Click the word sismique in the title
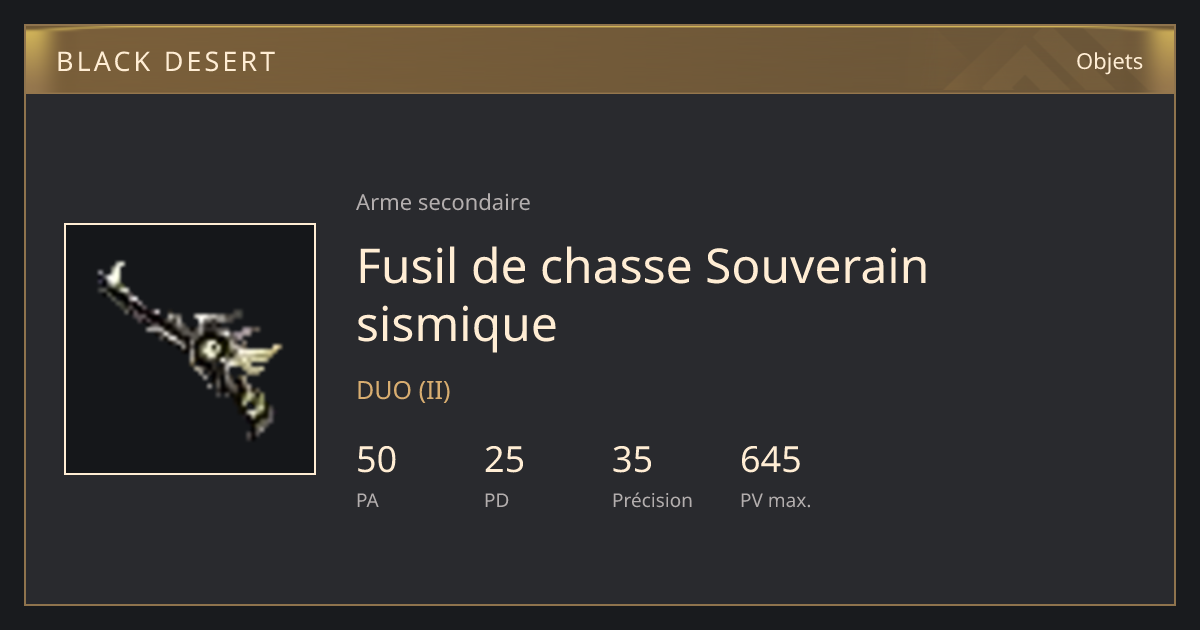Image resolution: width=1200 pixels, height=630 pixels. pyautogui.click(x=456, y=325)
